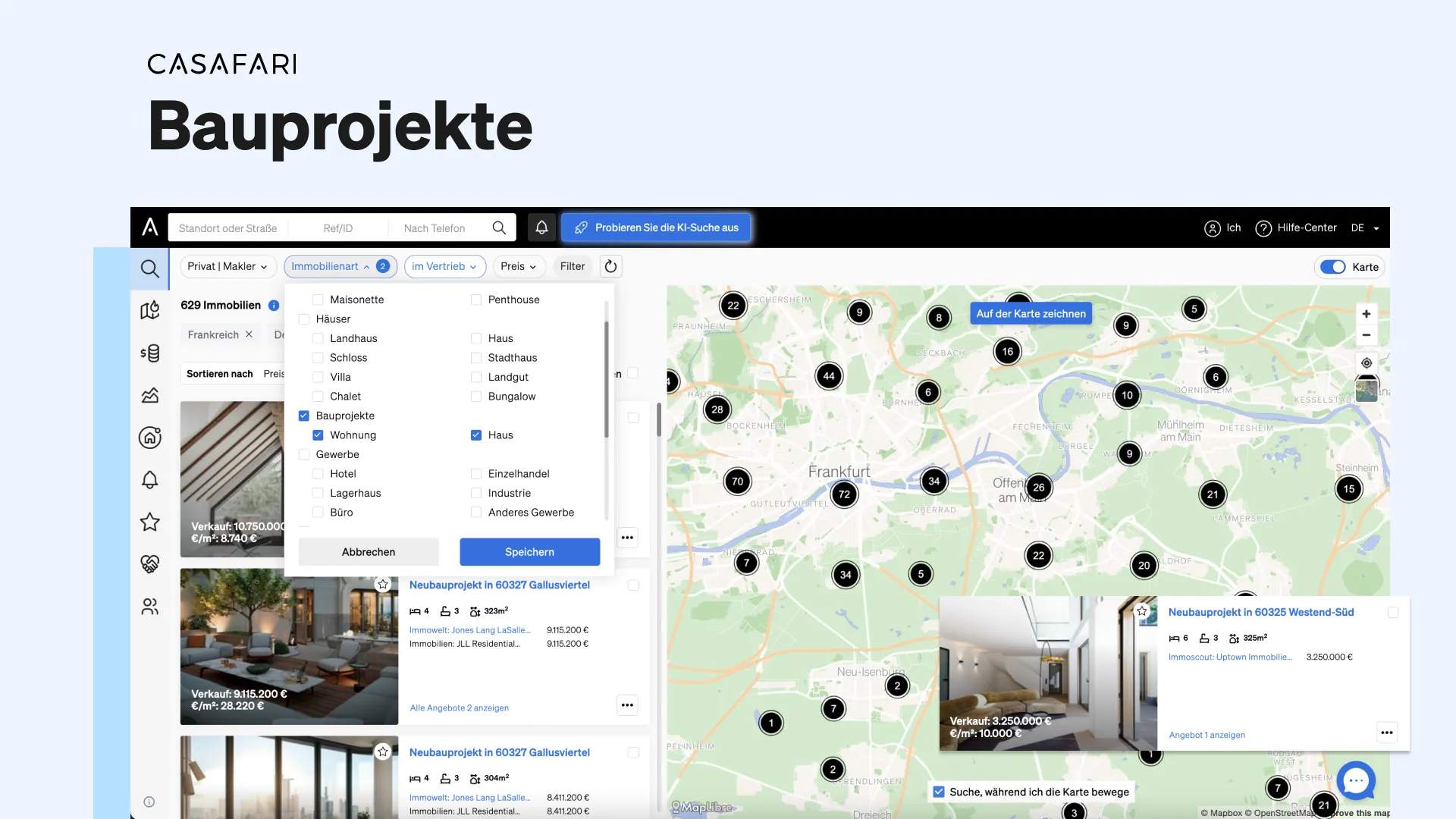Open the market analytics chart icon in the sidebar
Image resolution: width=1456 pixels, height=819 pixels.
point(149,395)
